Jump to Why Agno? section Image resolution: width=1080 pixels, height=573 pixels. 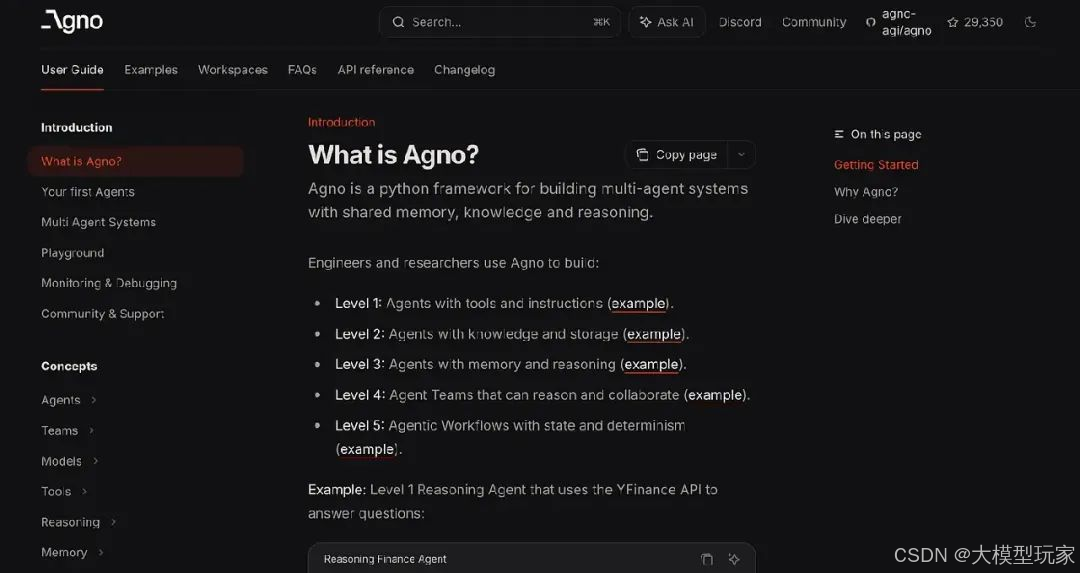(x=866, y=192)
